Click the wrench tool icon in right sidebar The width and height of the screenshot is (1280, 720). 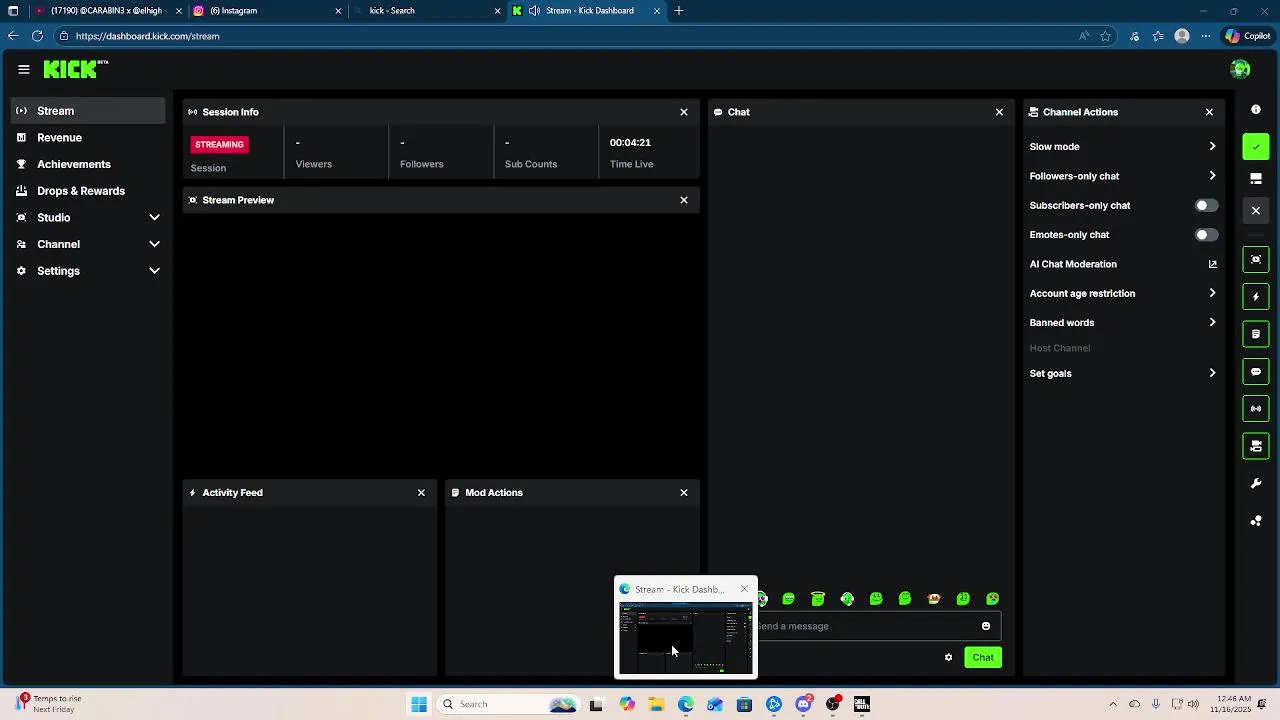pyautogui.click(x=1256, y=484)
